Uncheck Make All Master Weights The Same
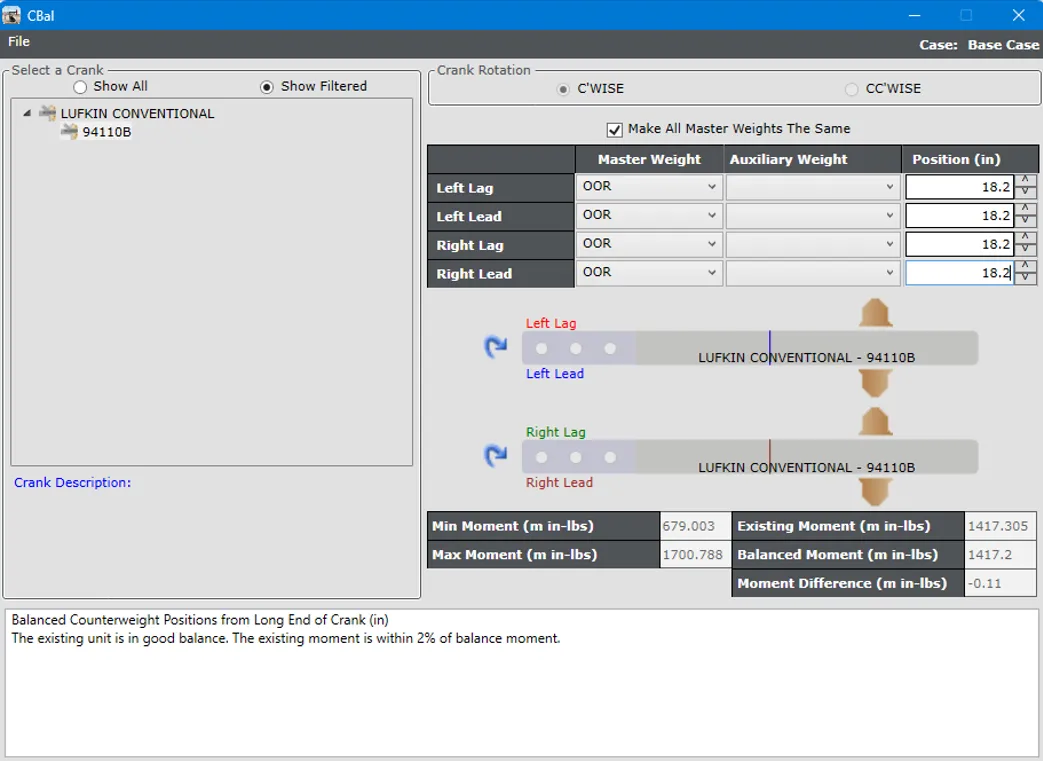Image resolution: width=1043 pixels, height=761 pixels. 614,128
